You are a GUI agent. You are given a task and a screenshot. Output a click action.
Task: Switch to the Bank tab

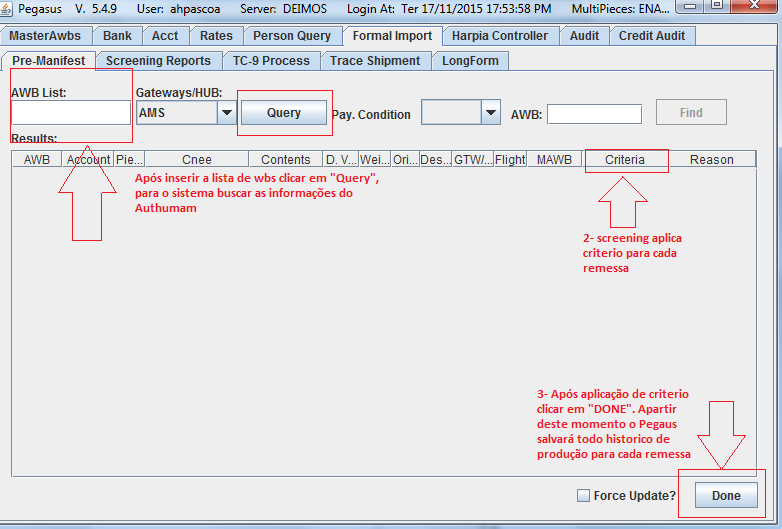pos(118,36)
